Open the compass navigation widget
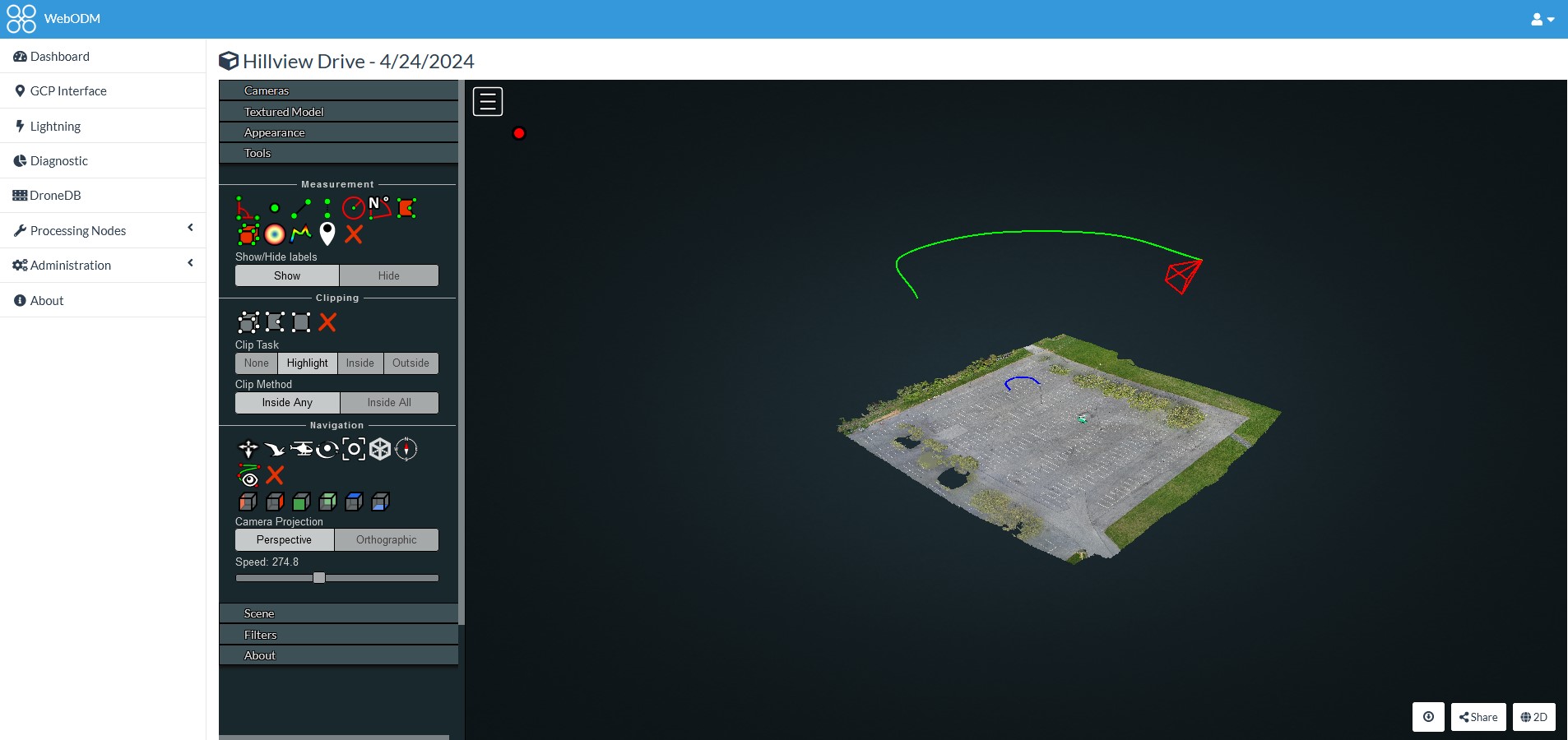Screen dimensions: 1568x740 coord(407,450)
